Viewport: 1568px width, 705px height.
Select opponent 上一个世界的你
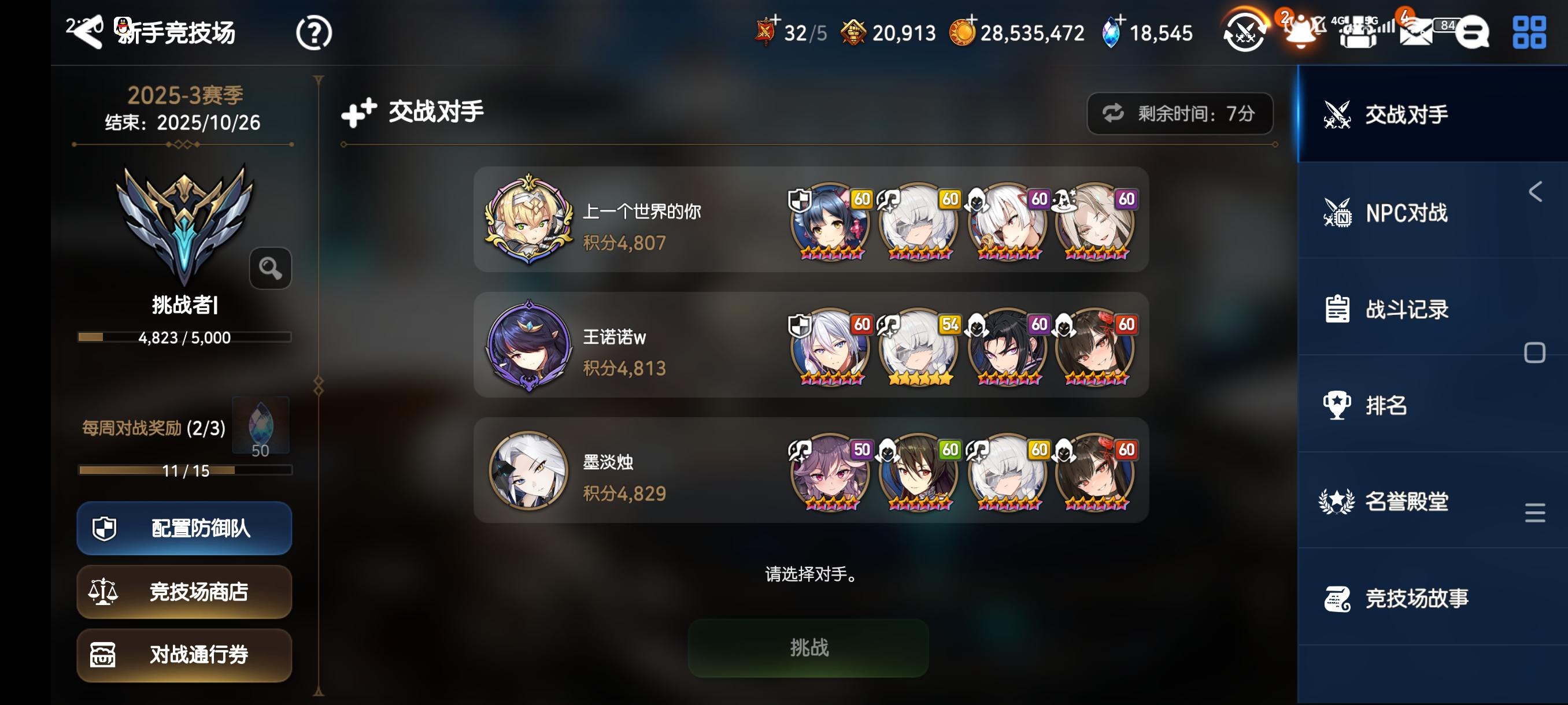pos(811,219)
